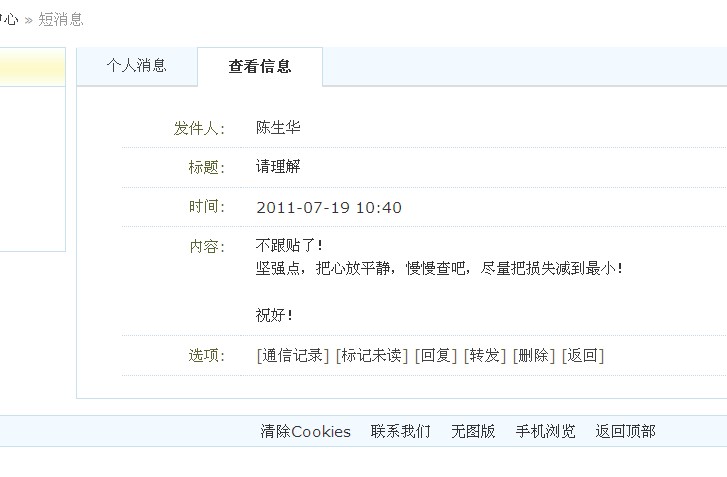This screenshot has width=727, height=477.
Task: Open the 手机浏览 footer link
Action: pyautogui.click(x=546, y=432)
